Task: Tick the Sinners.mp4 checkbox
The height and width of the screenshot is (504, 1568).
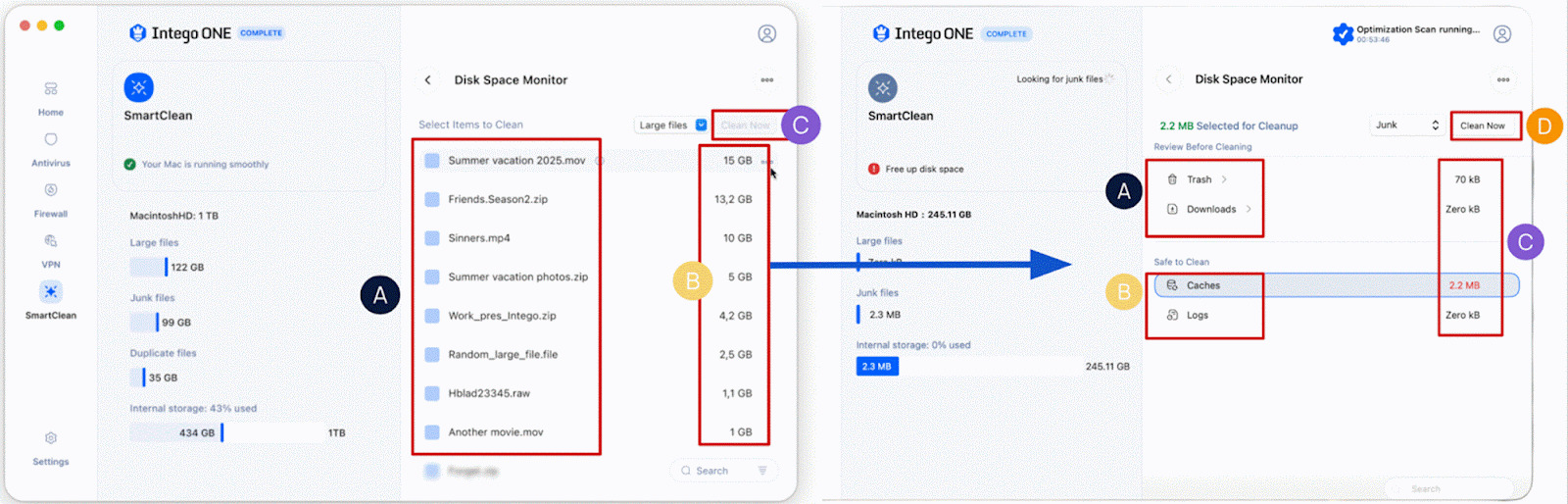Action: click(x=432, y=238)
